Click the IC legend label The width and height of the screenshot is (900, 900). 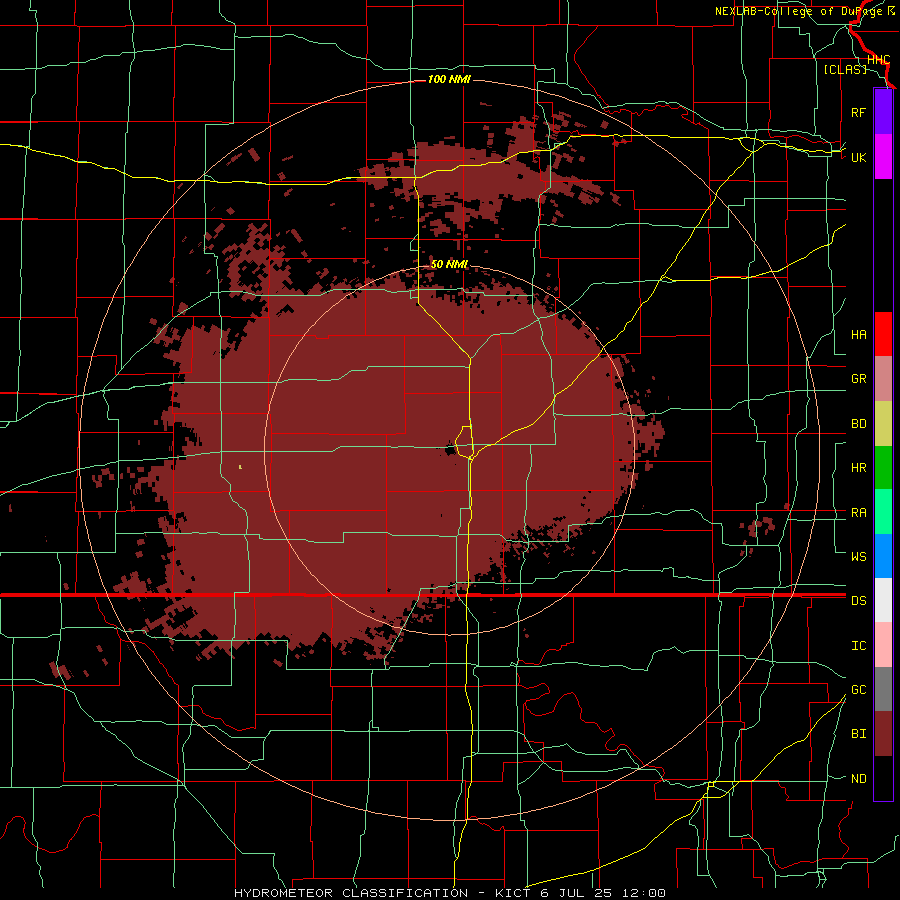[x=858, y=646]
